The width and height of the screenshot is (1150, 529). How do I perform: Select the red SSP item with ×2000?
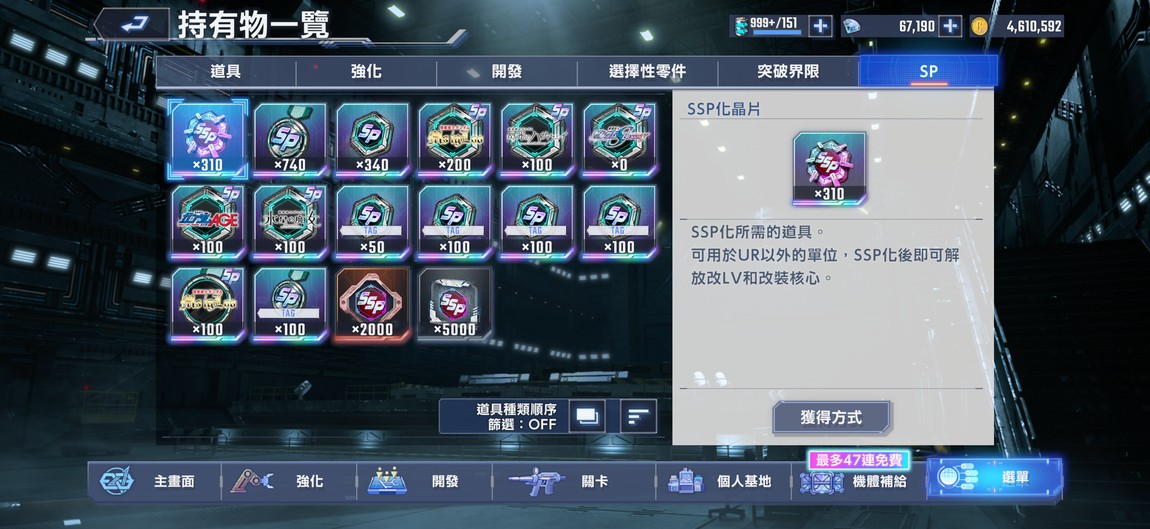[372, 304]
